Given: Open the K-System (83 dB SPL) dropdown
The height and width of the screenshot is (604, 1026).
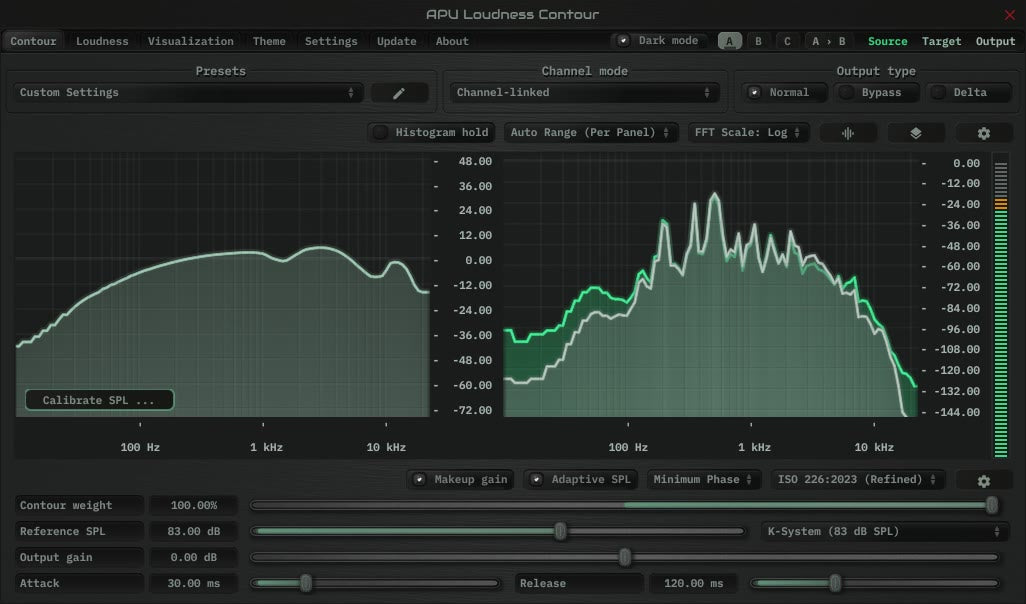Looking at the screenshot, I should point(885,531).
